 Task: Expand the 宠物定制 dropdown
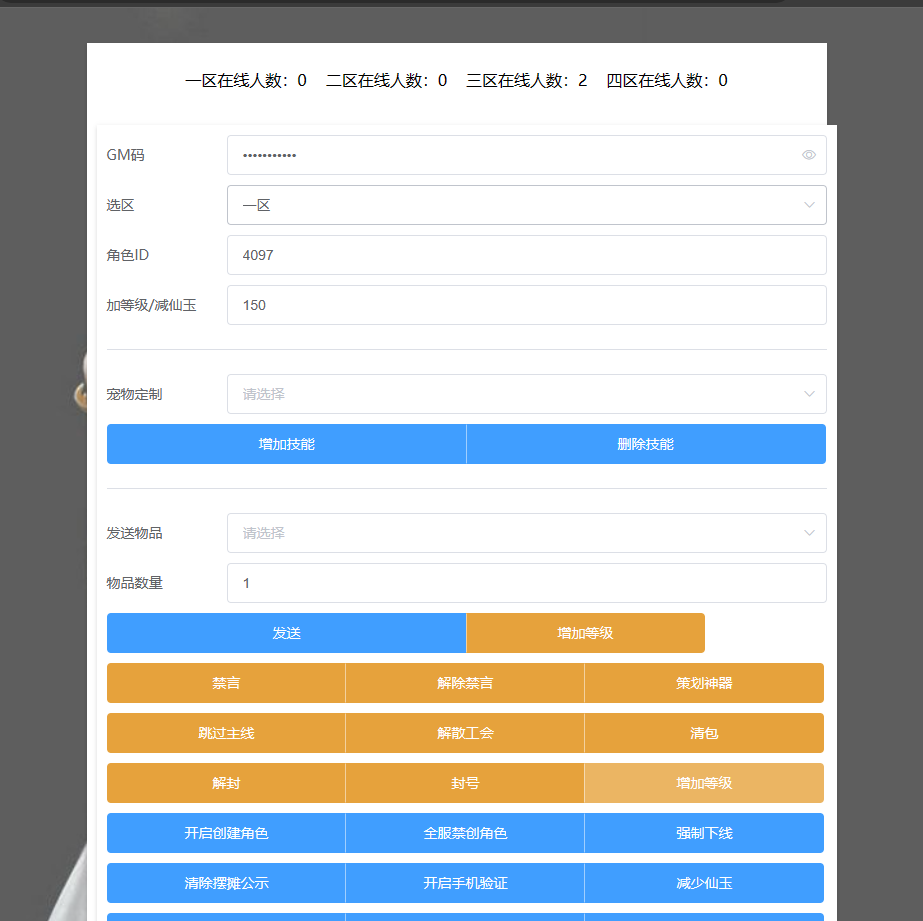[x=526, y=394]
